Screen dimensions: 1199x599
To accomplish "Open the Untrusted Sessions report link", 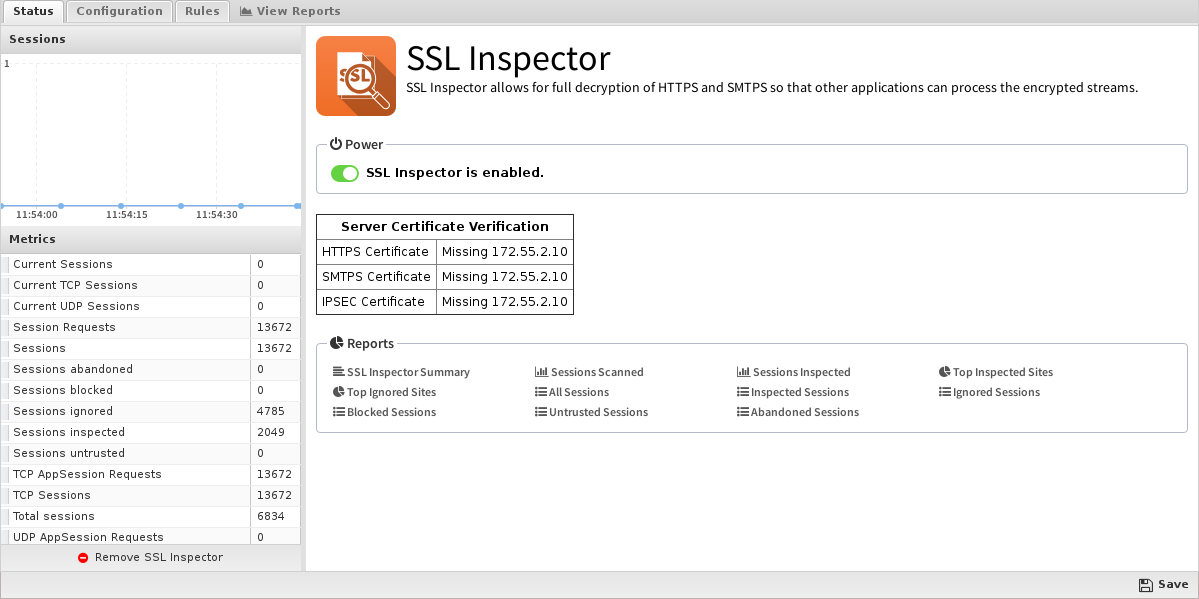I will point(591,412).
